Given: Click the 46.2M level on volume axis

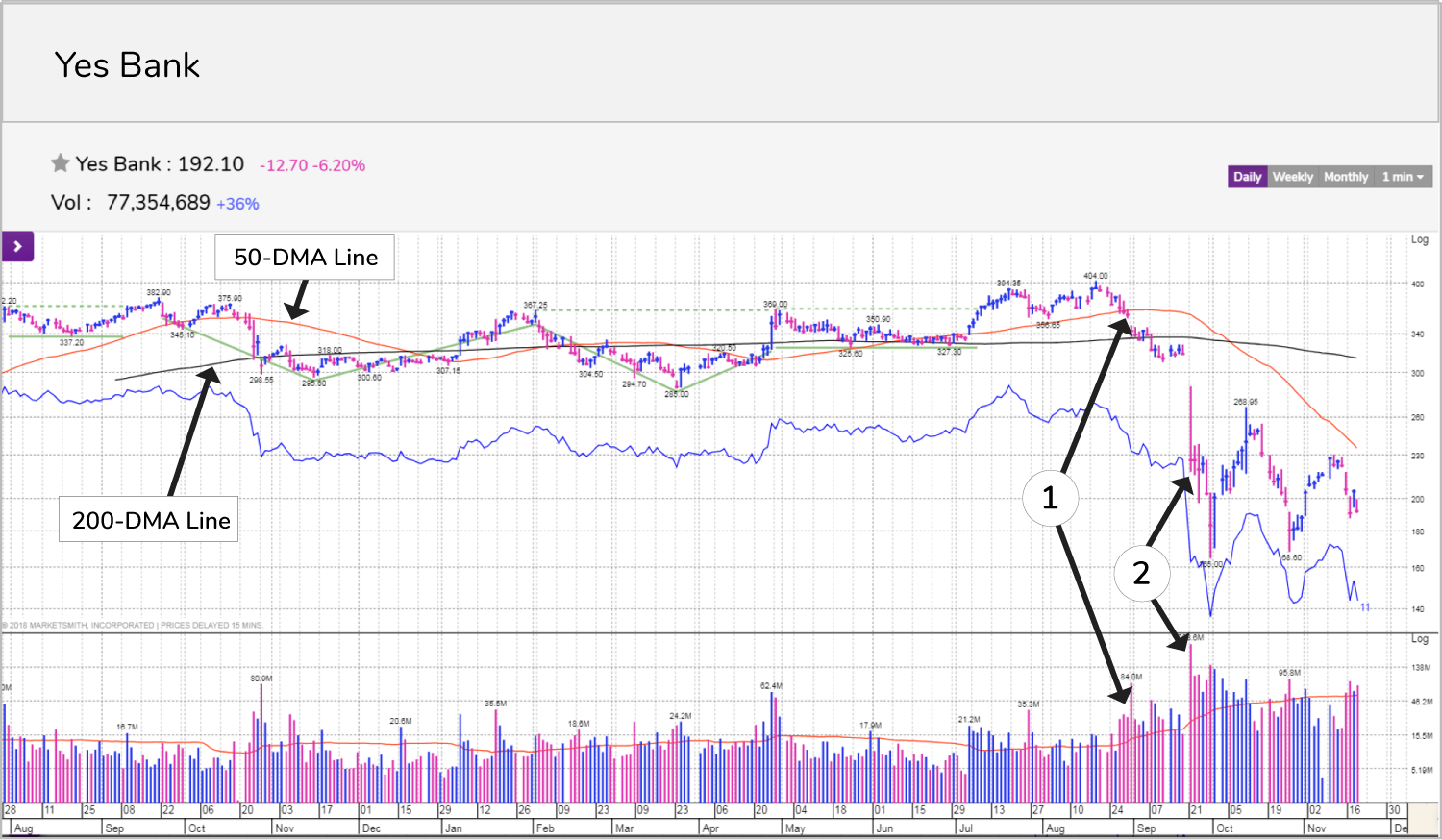Looking at the screenshot, I should 1422,703.
